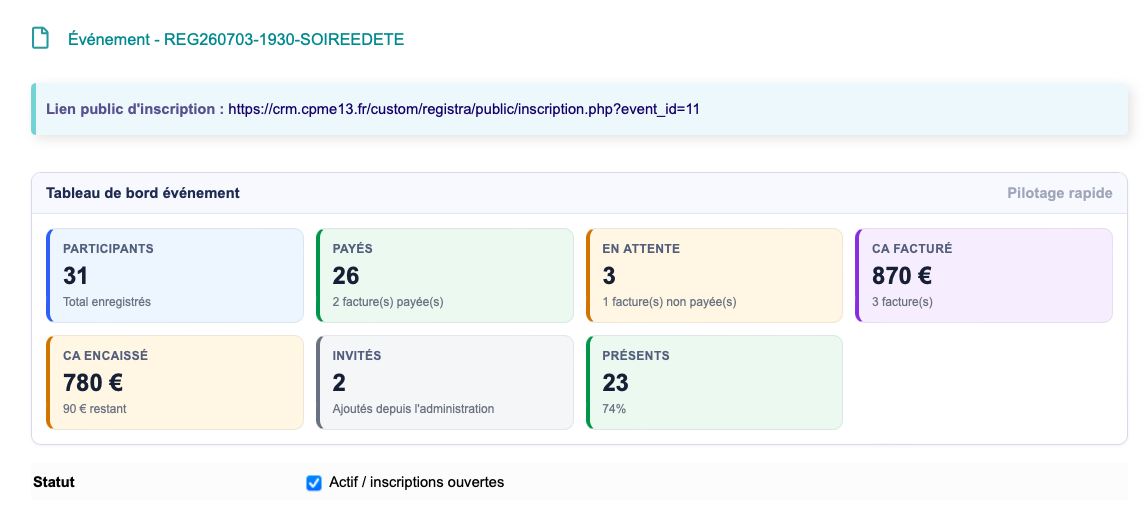Screen dimensions: 1147x512
Task: Click the document icon beside Événement title
Action: [40, 38]
